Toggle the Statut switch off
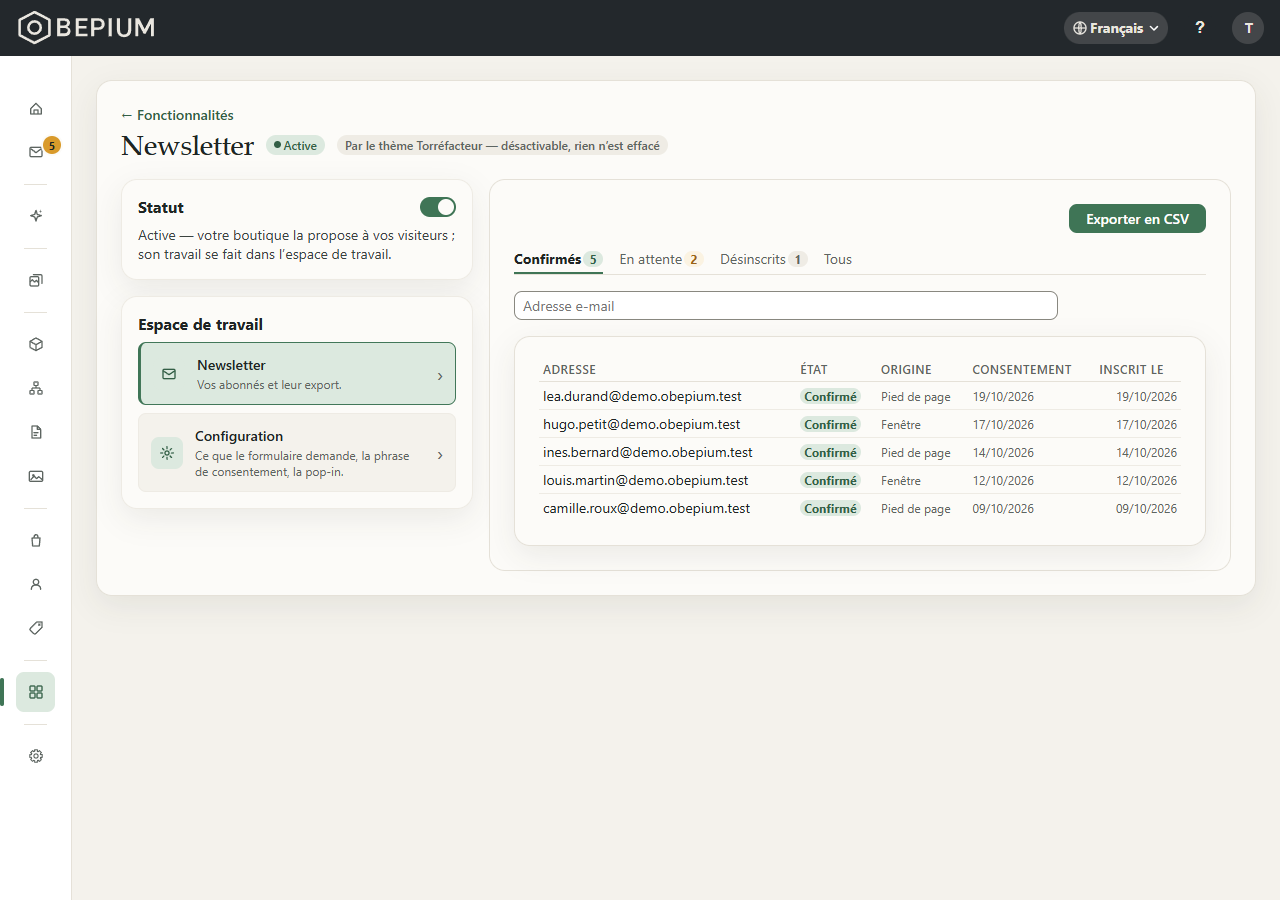The width and height of the screenshot is (1280, 900). [438, 207]
